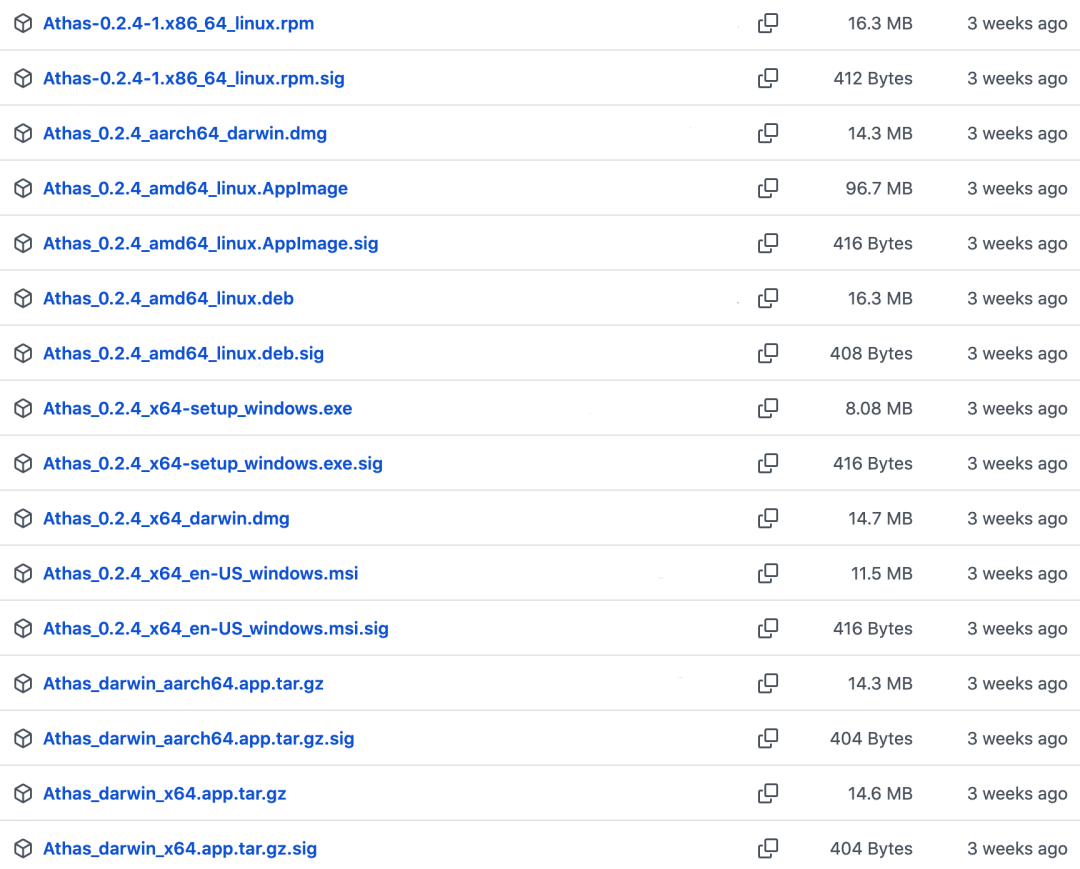Download Athas-0.2.4-1.x86_64_linux.rpm

click(178, 24)
